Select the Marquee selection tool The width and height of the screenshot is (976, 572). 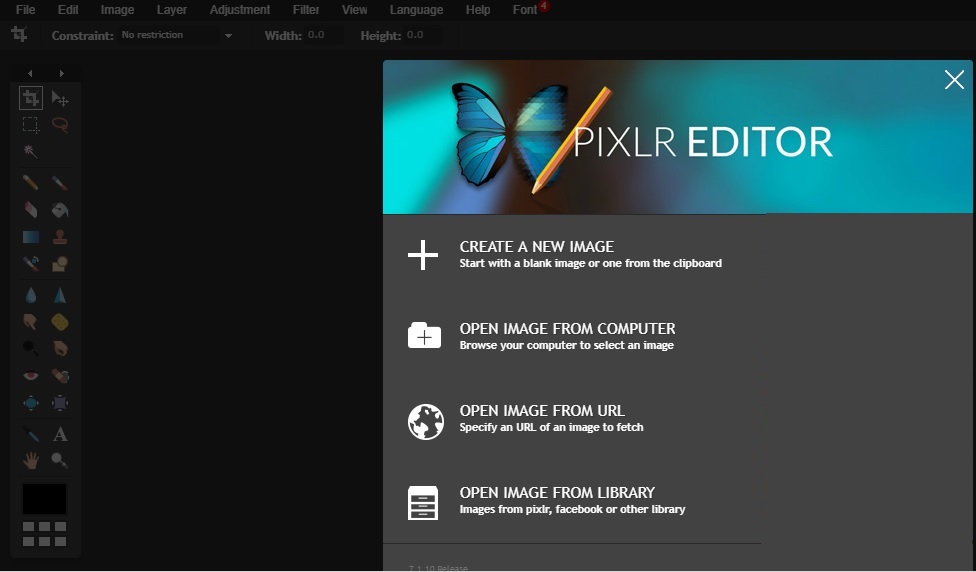30,124
